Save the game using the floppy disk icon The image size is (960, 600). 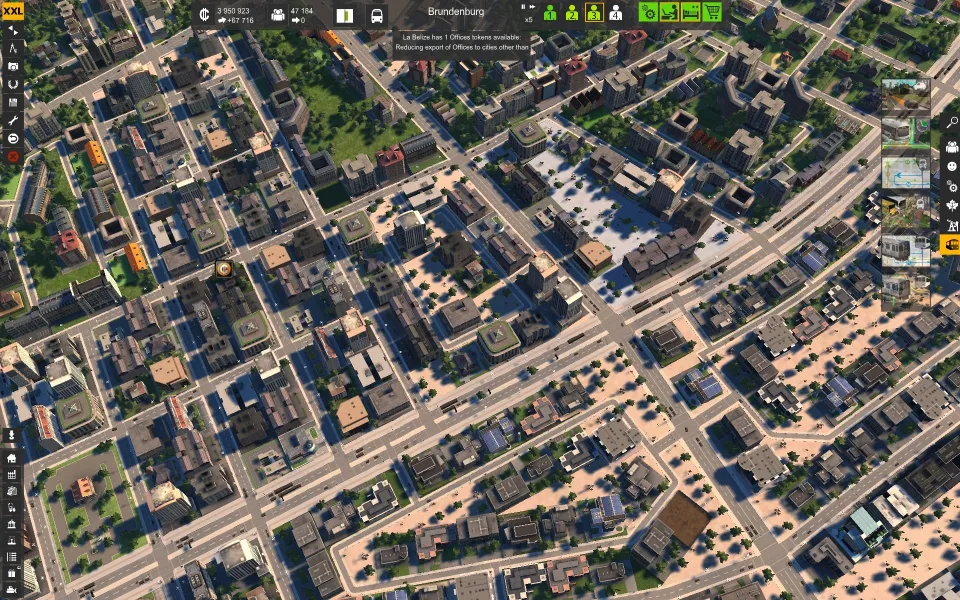click(x=13, y=101)
